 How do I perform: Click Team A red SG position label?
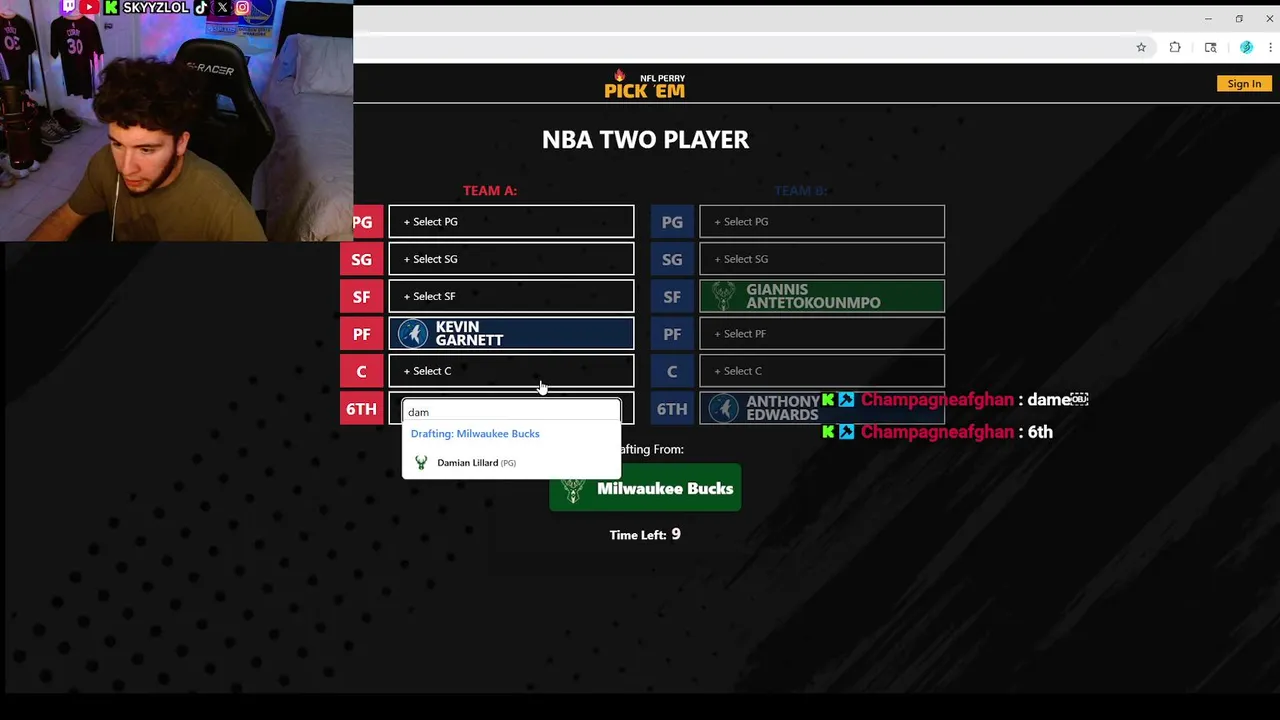click(362, 259)
